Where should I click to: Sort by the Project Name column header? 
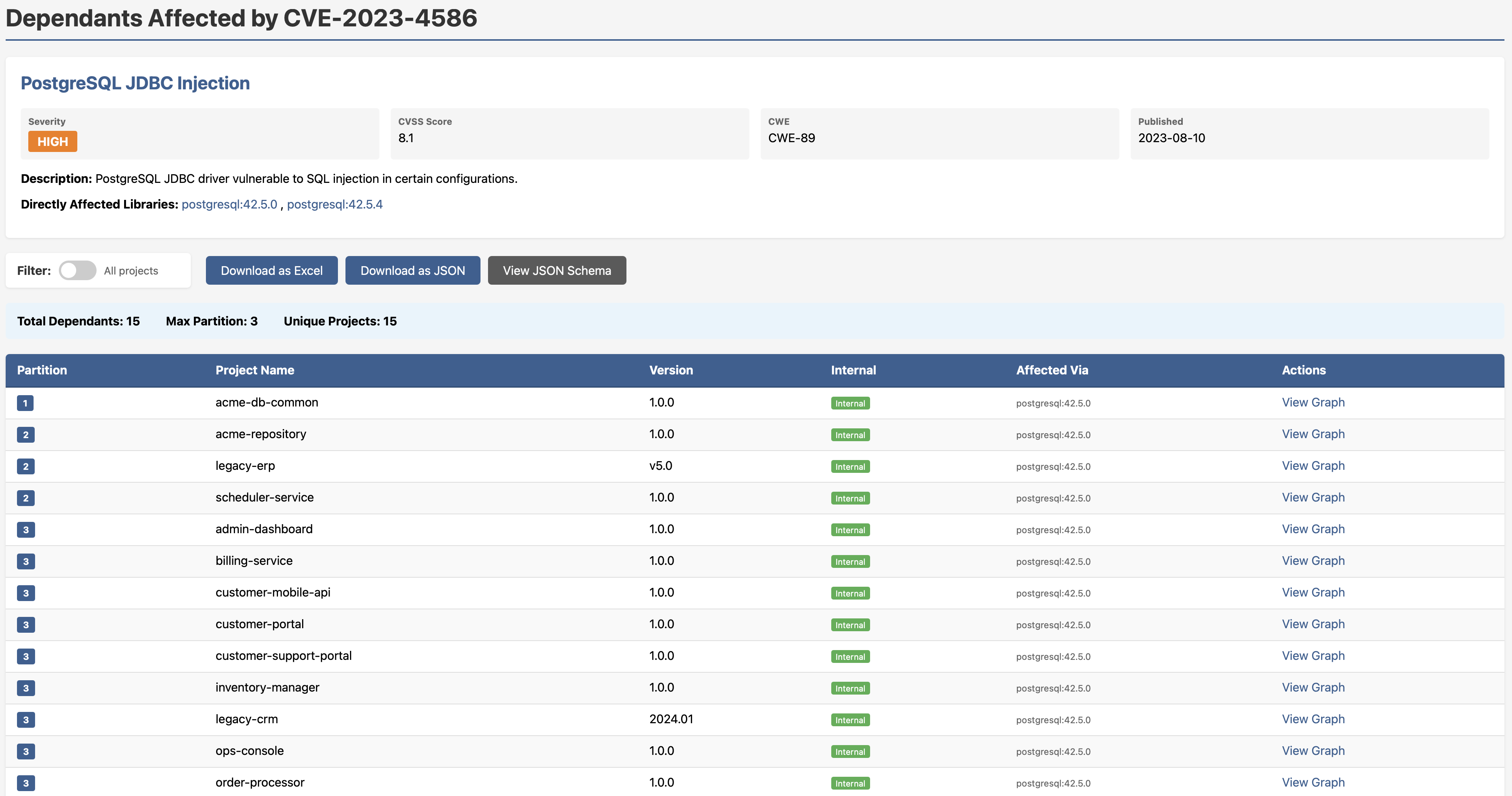(255, 370)
